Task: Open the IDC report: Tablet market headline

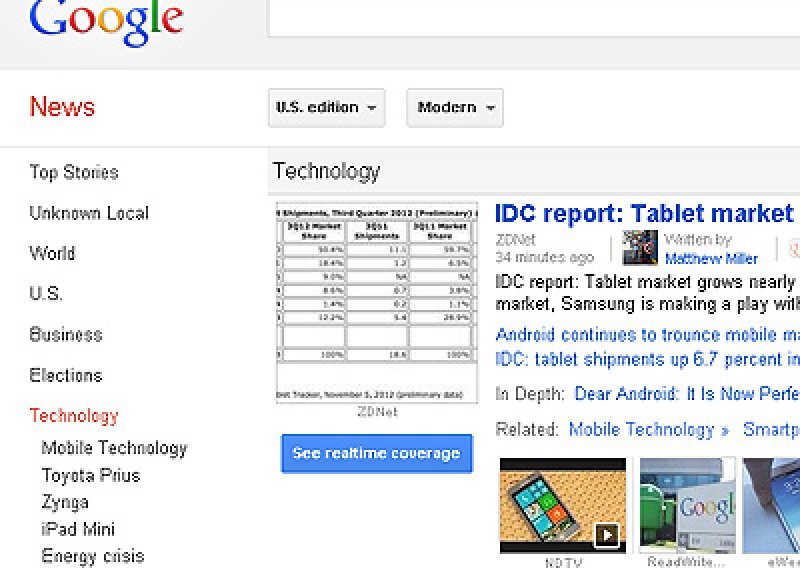Action: click(647, 213)
